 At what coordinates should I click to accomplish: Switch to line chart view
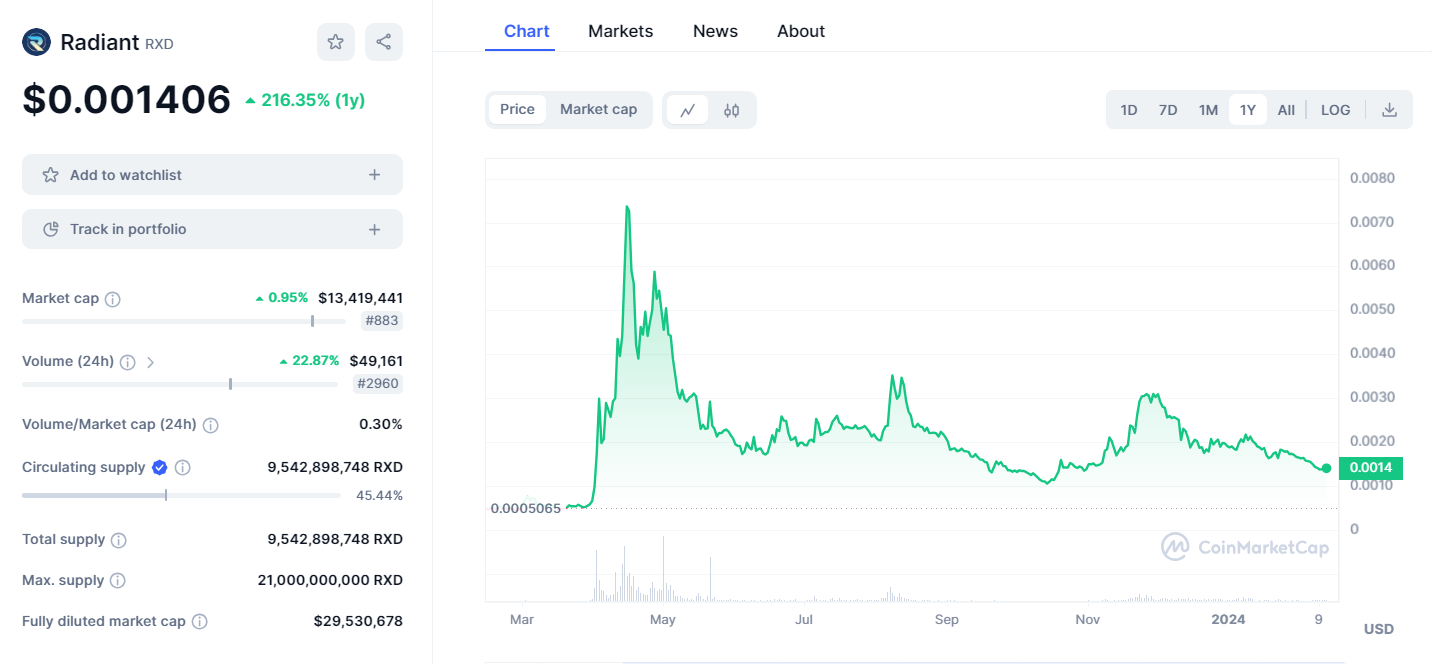pyautogui.click(x=687, y=110)
